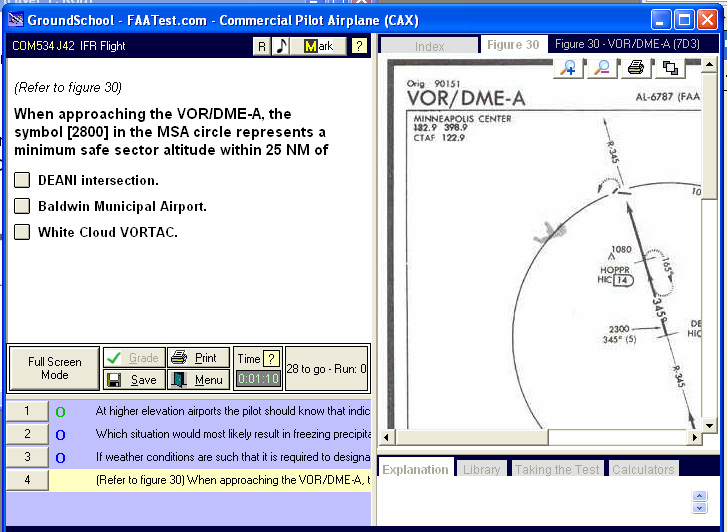Go to question 2 in list
This screenshot has width=727, height=532.
click(27, 434)
